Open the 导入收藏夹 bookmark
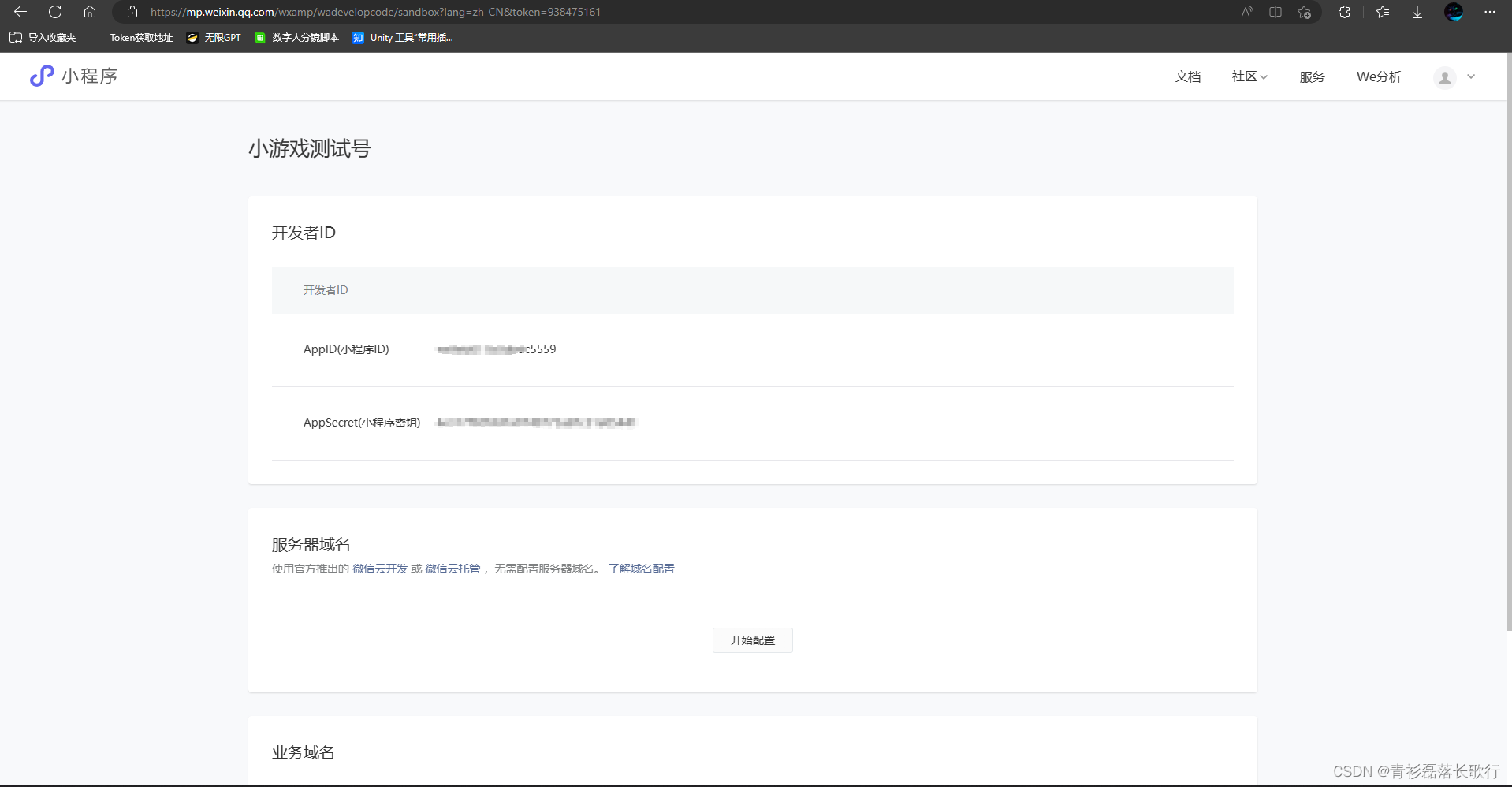Screen dimensions: 1512x787 click(43, 37)
